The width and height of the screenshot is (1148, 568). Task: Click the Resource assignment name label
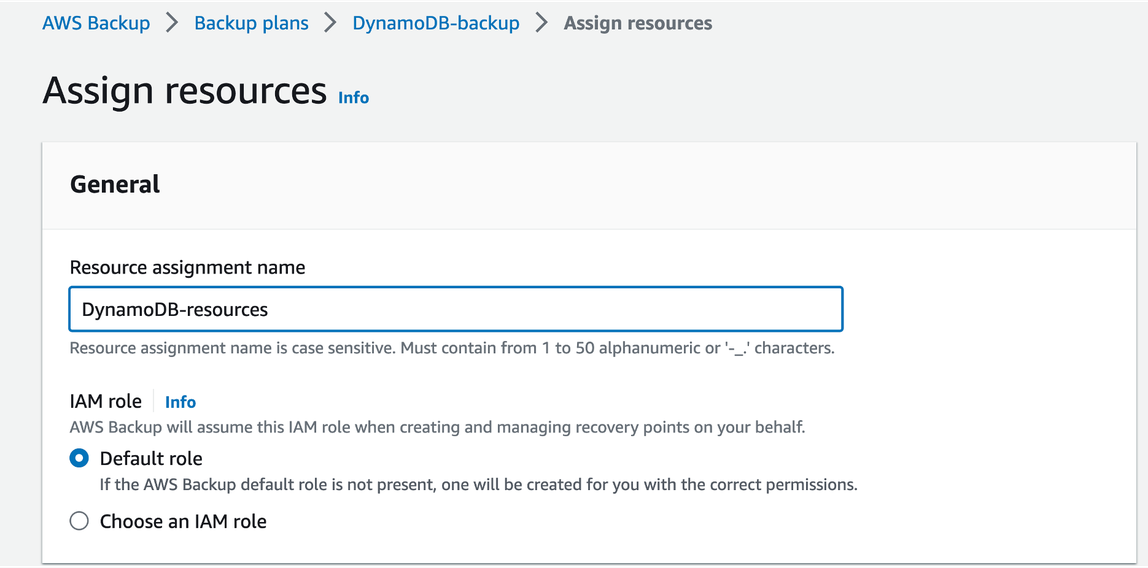187,268
